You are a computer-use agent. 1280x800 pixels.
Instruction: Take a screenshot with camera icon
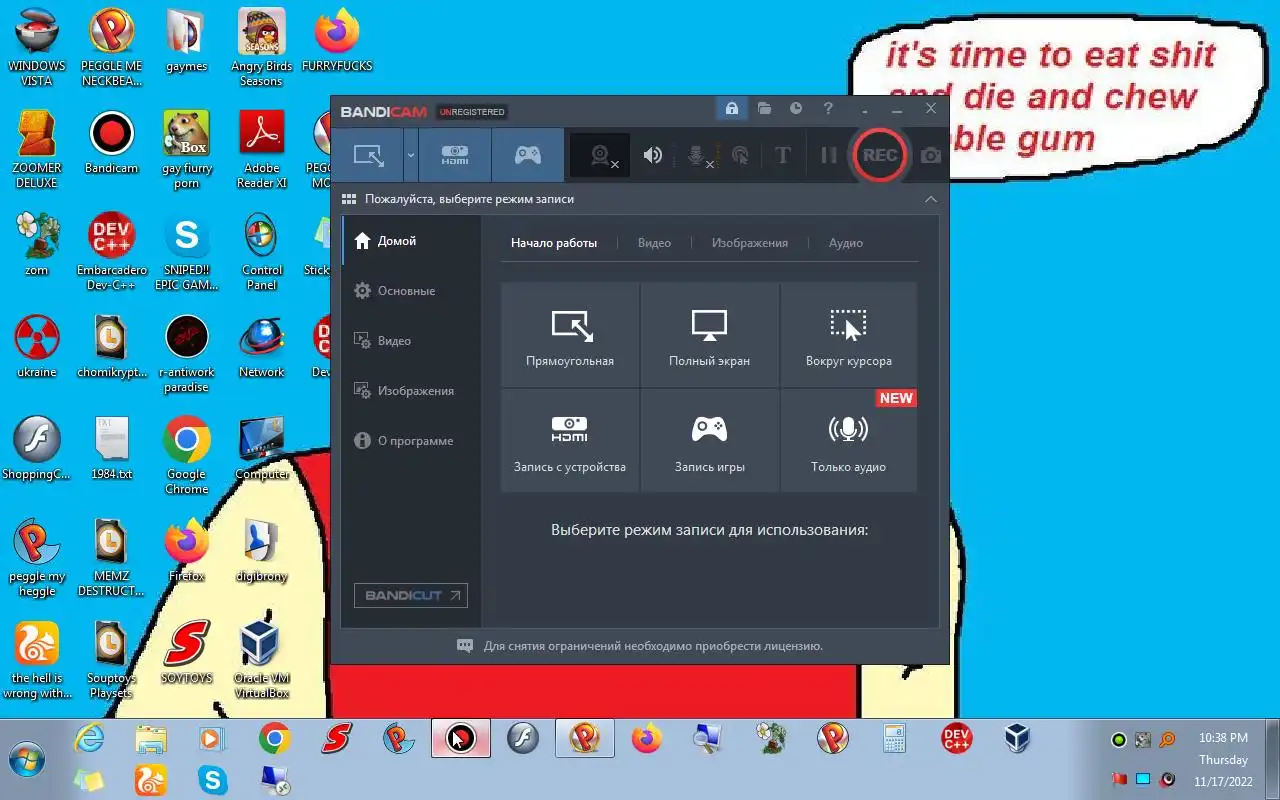click(x=931, y=155)
